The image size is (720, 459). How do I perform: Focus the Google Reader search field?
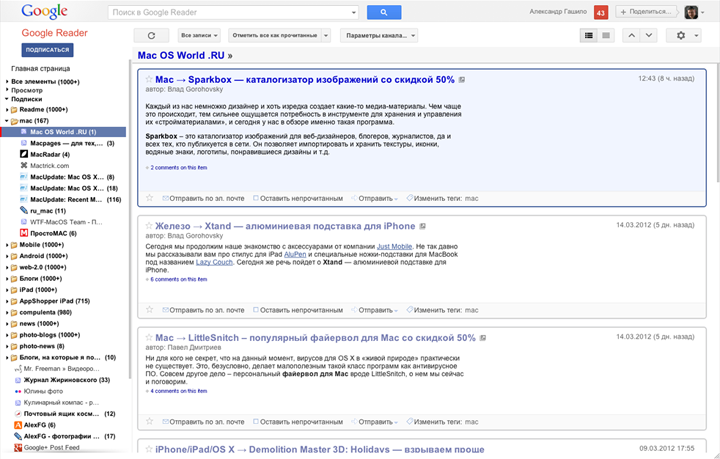pos(230,12)
